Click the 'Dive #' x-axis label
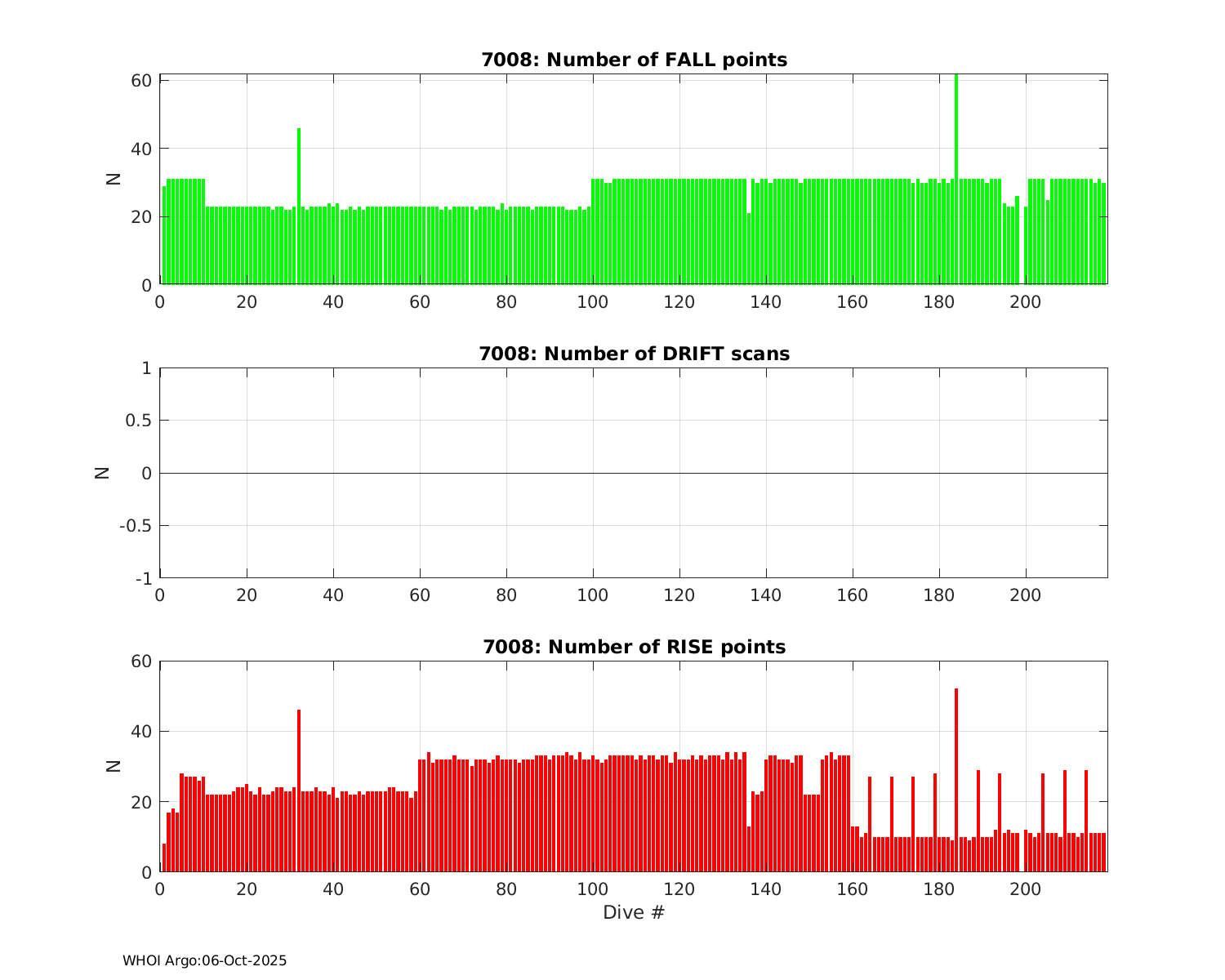This screenshot has width=1225, height=980. [x=634, y=913]
